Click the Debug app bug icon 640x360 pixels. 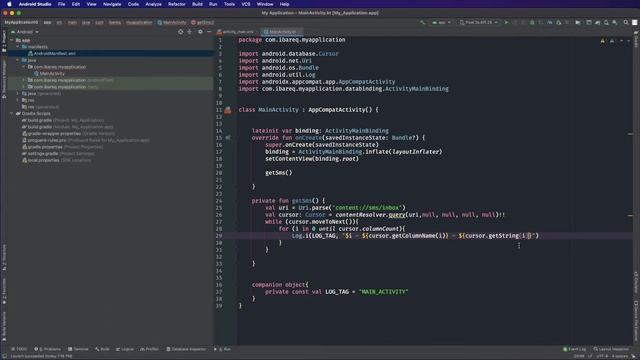click(532, 22)
